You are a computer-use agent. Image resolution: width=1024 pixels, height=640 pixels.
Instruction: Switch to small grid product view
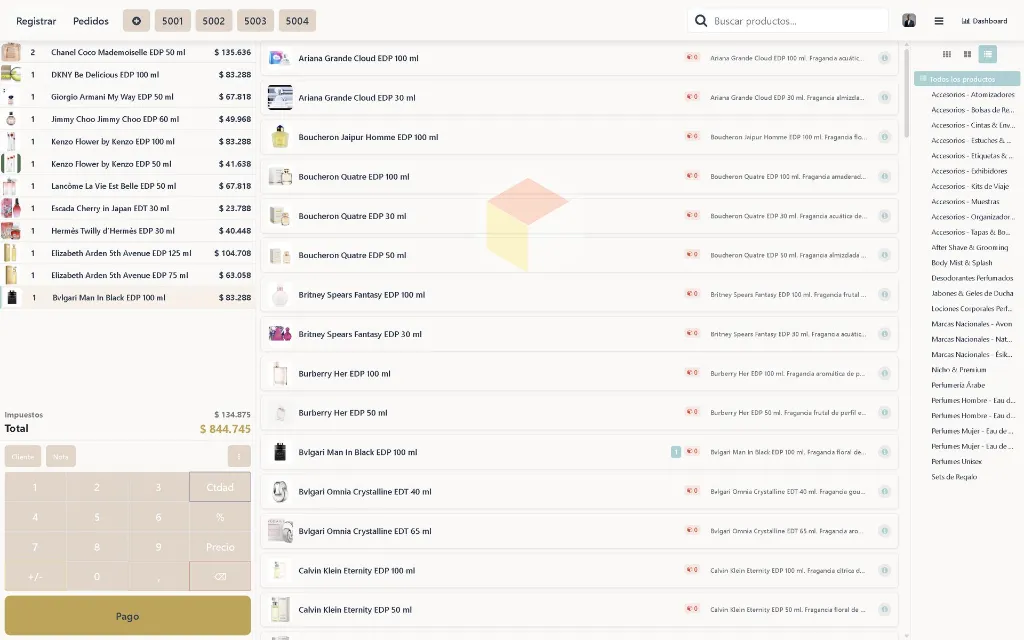[x=946, y=54]
